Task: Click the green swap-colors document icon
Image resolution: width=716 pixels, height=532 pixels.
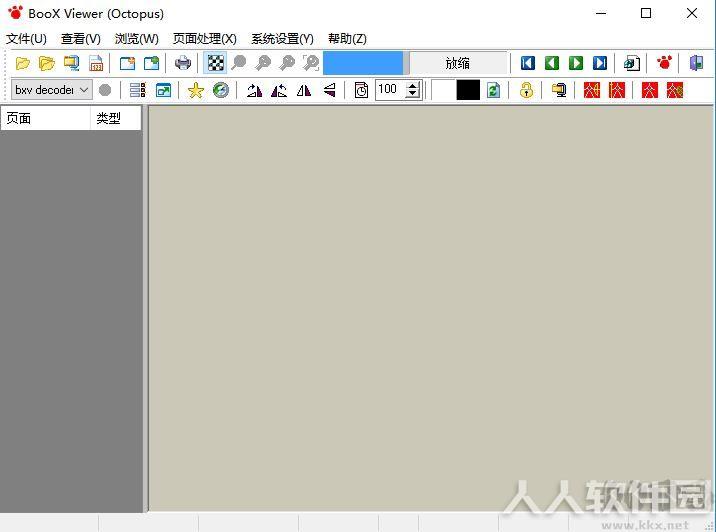Action: [x=493, y=90]
